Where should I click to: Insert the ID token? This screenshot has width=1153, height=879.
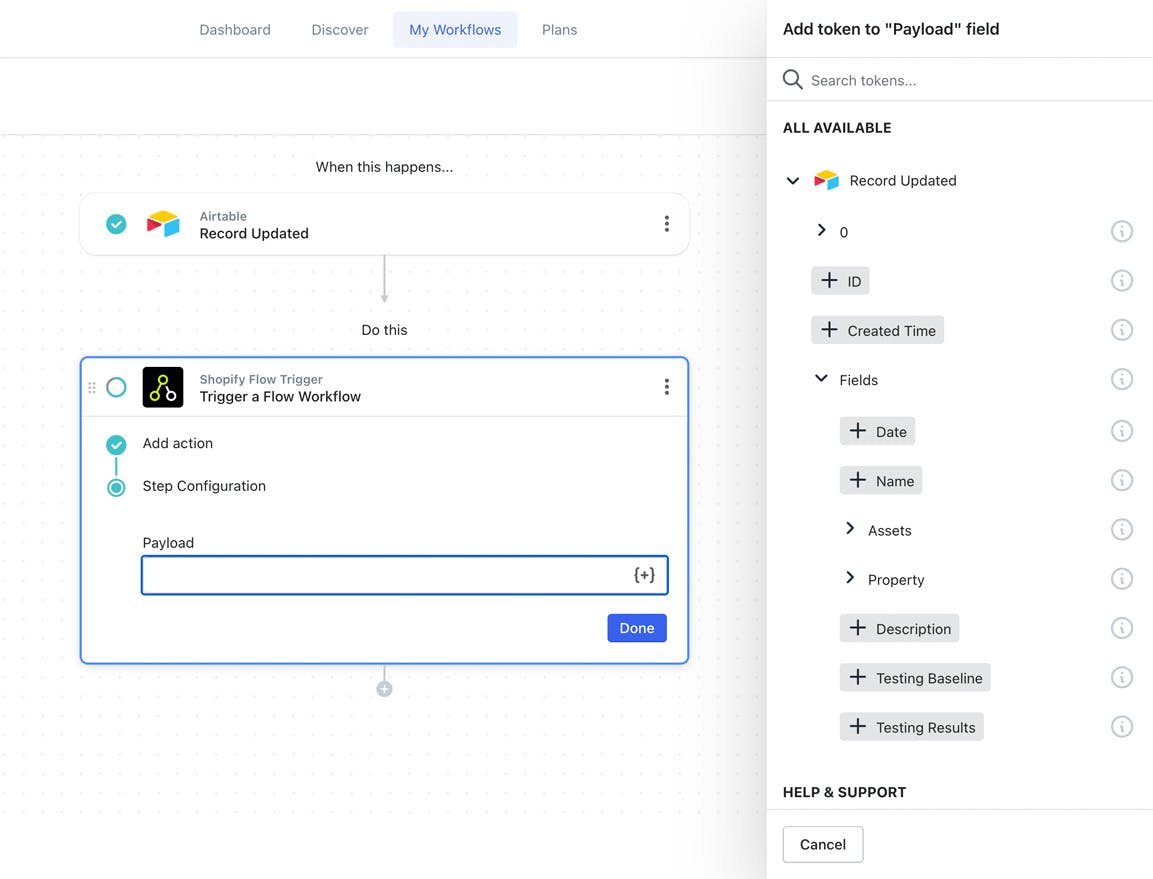(x=840, y=281)
